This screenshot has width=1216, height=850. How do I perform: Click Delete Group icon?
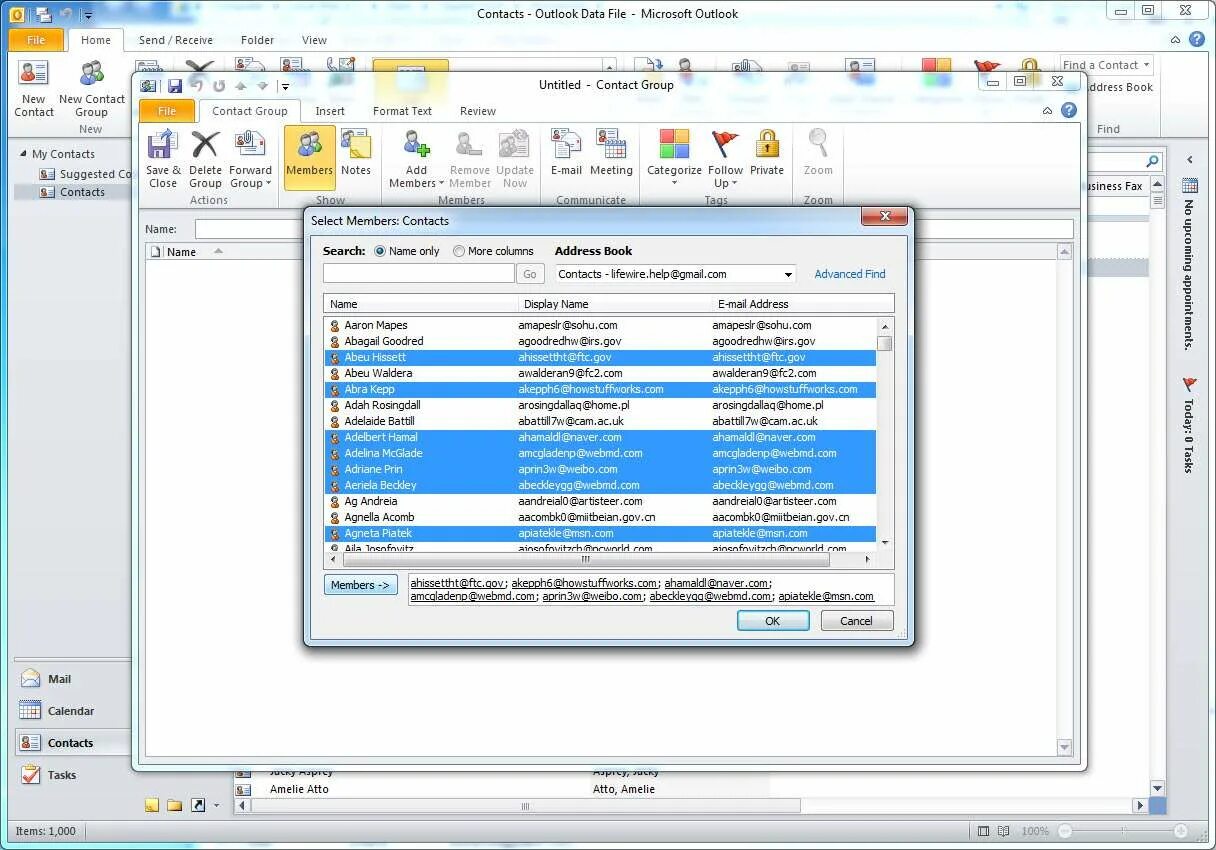(x=205, y=145)
